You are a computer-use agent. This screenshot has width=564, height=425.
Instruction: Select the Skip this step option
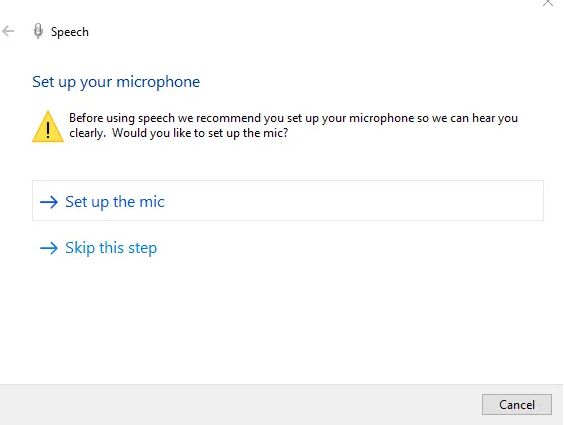(99, 248)
